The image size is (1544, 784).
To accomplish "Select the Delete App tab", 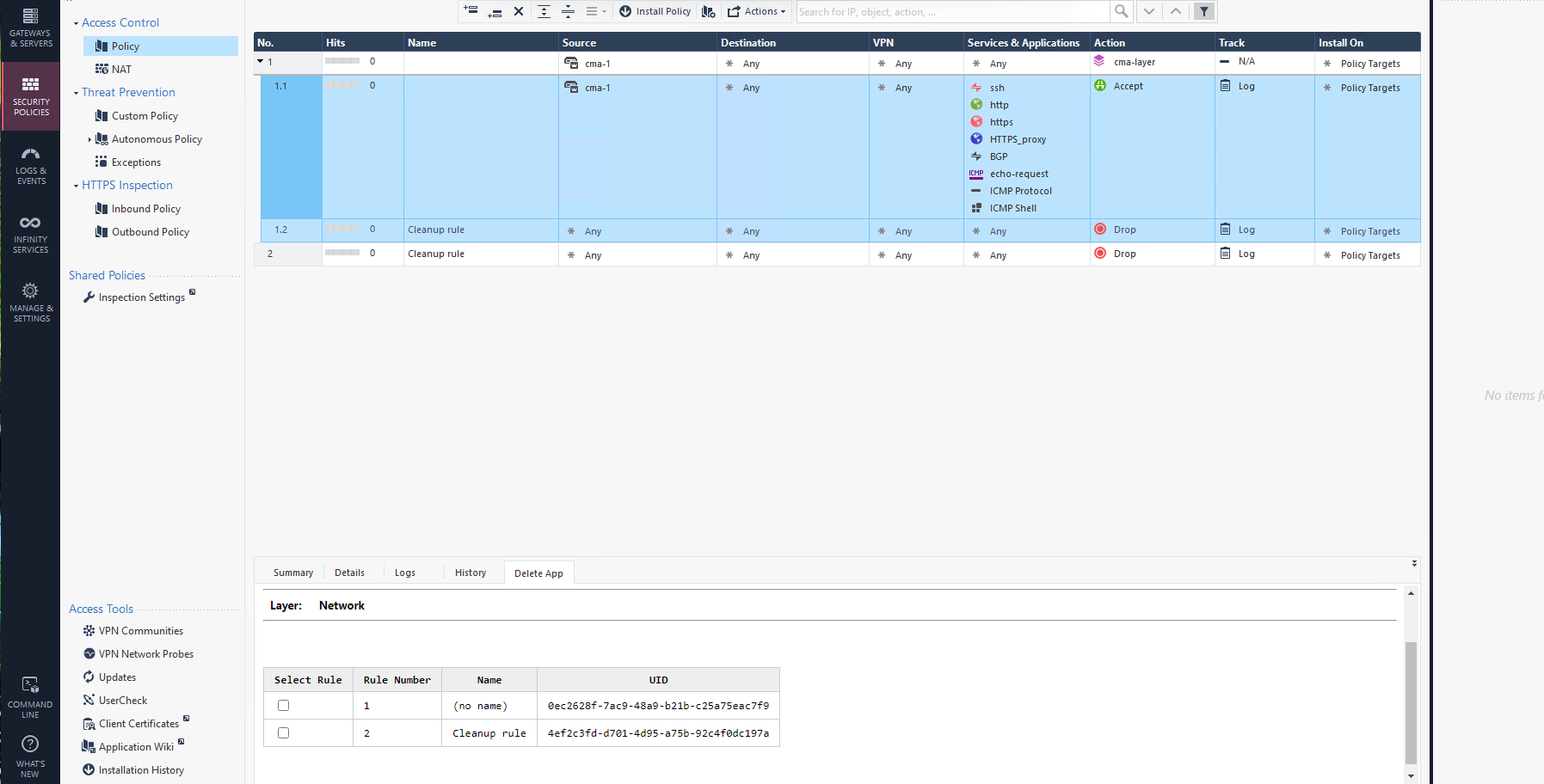I will click(x=538, y=573).
